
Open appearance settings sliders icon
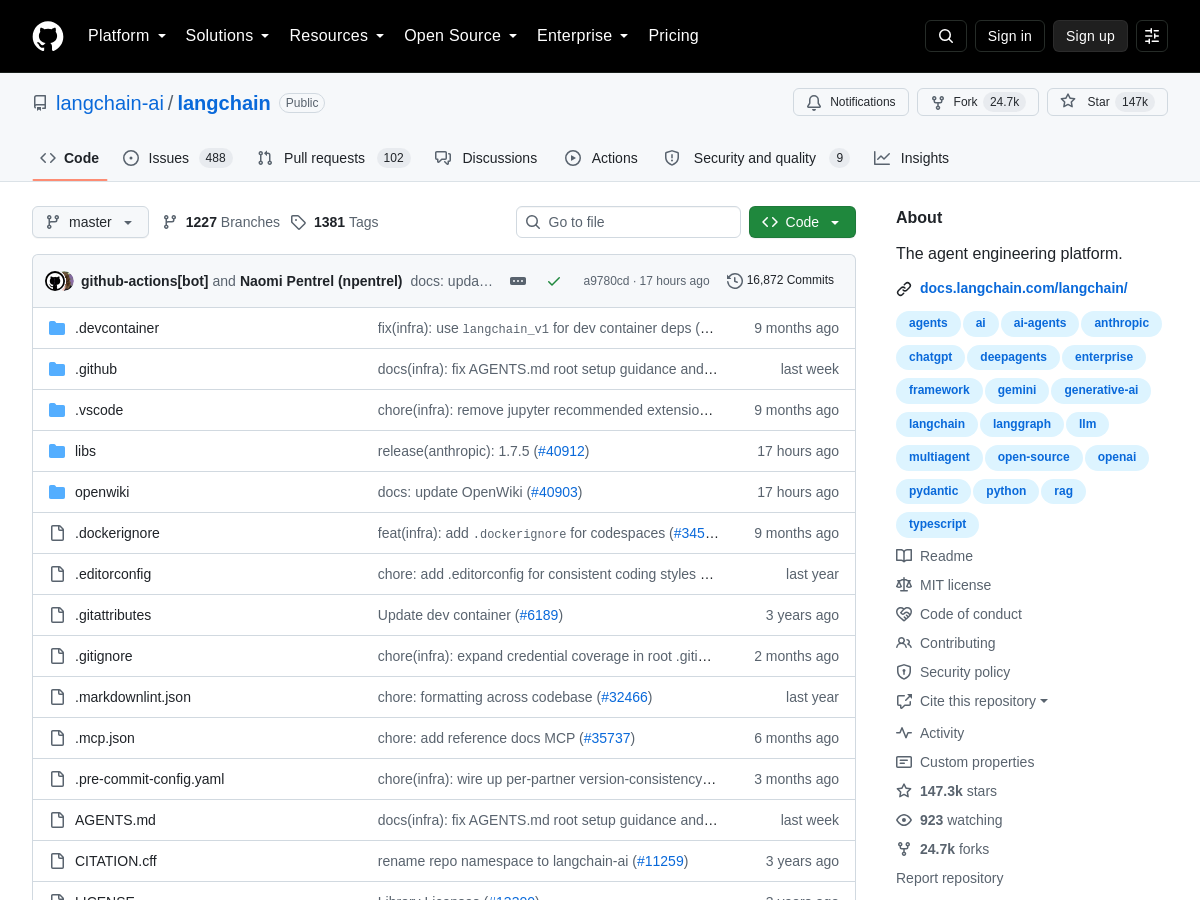click(x=1152, y=36)
